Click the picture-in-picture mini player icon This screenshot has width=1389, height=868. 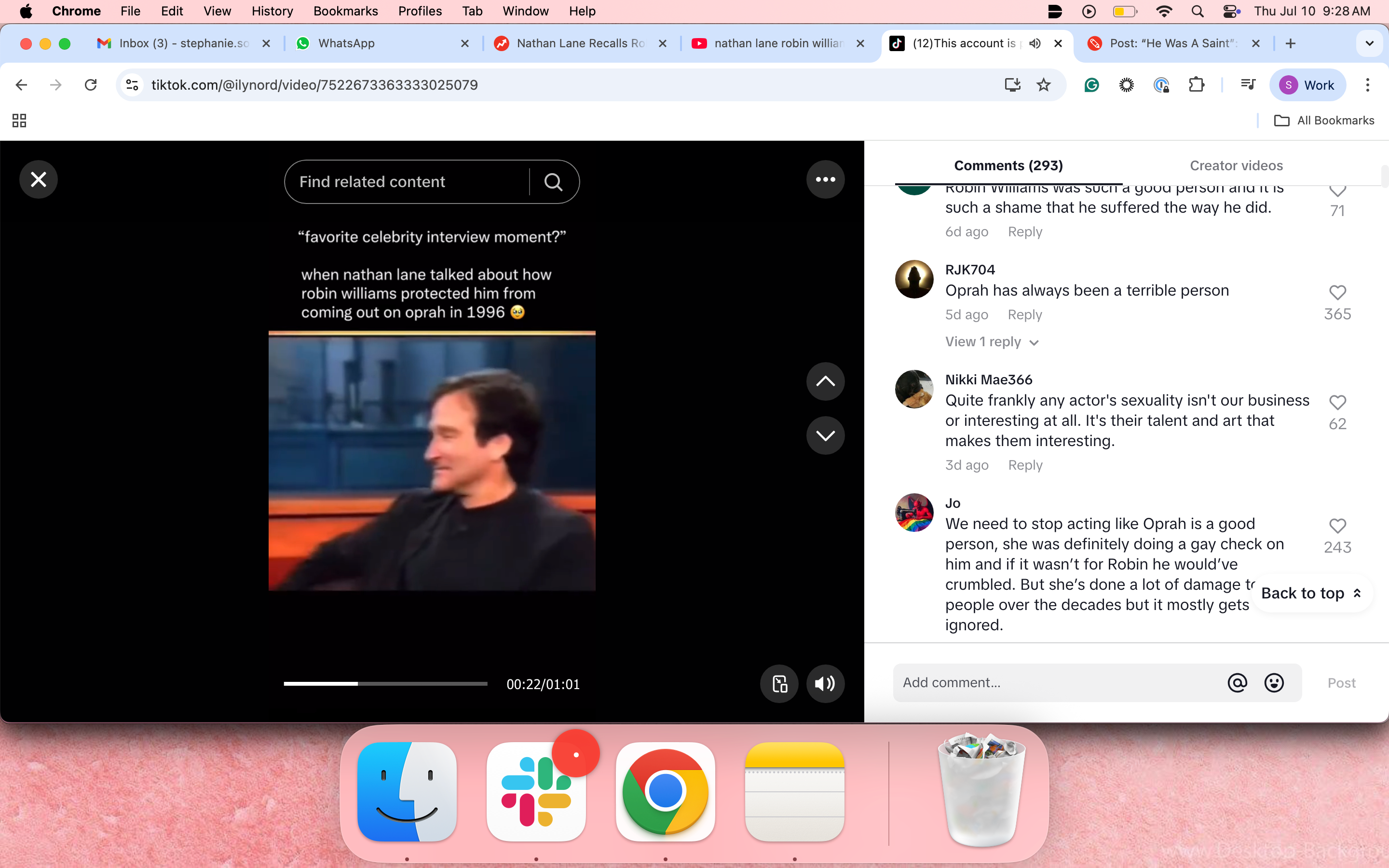point(779,683)
